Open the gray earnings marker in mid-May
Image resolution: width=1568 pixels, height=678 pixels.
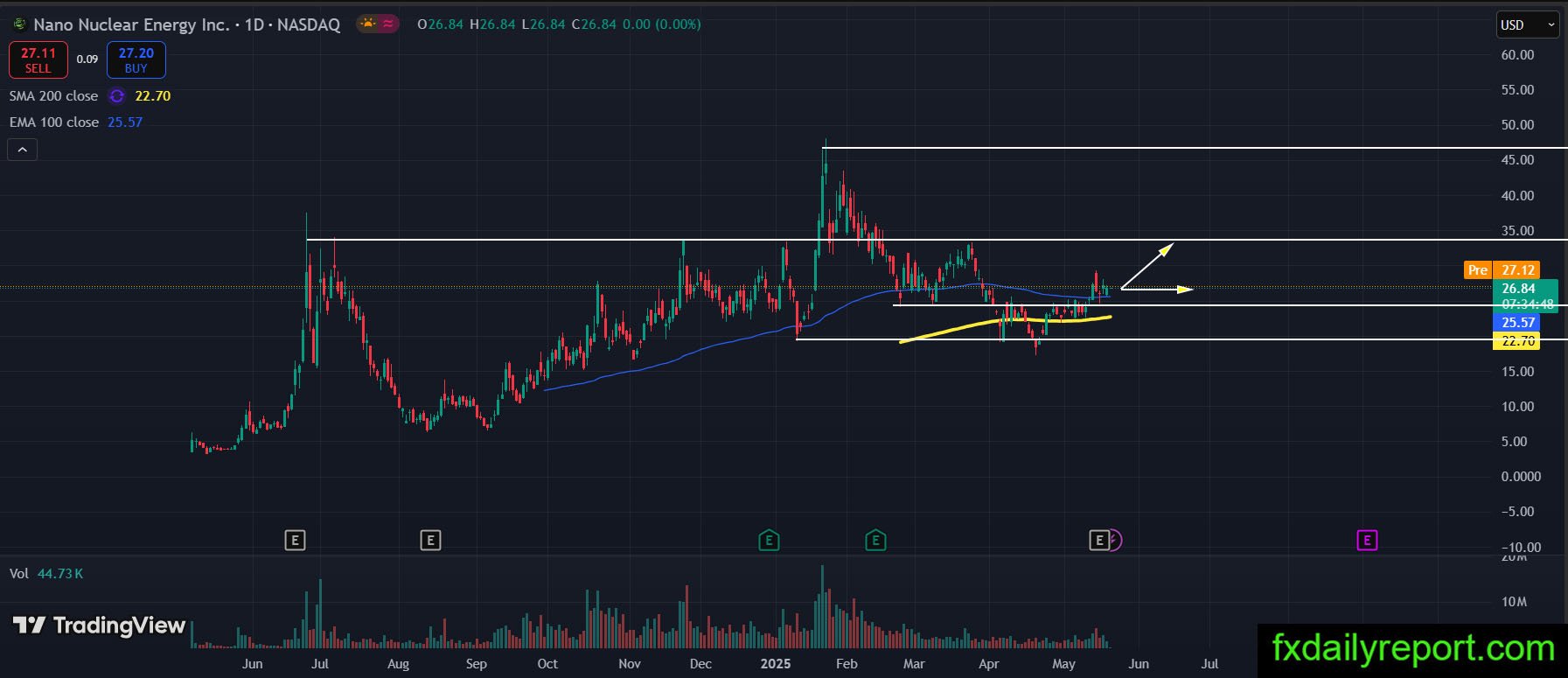pos(1099,541)
